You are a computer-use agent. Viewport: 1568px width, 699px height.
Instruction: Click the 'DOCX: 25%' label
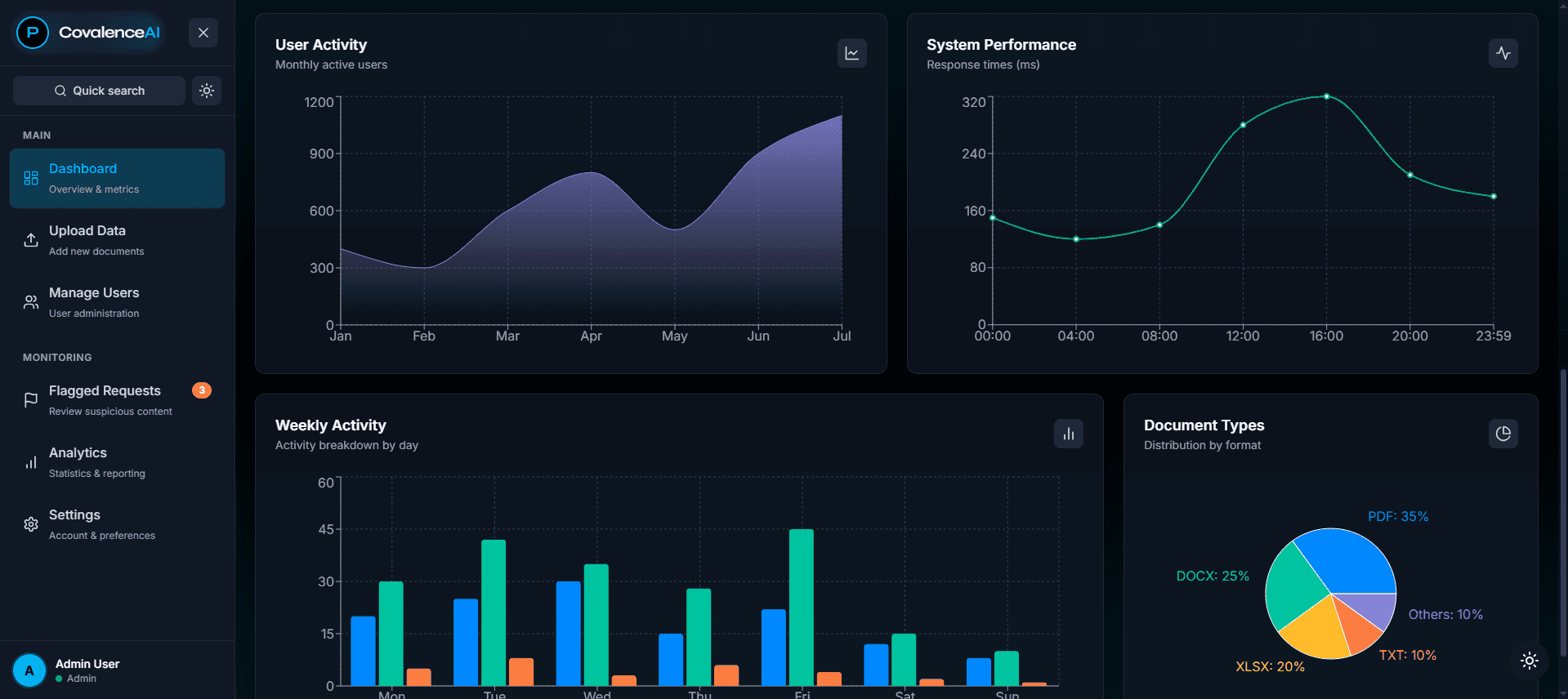pos(1213,576)
